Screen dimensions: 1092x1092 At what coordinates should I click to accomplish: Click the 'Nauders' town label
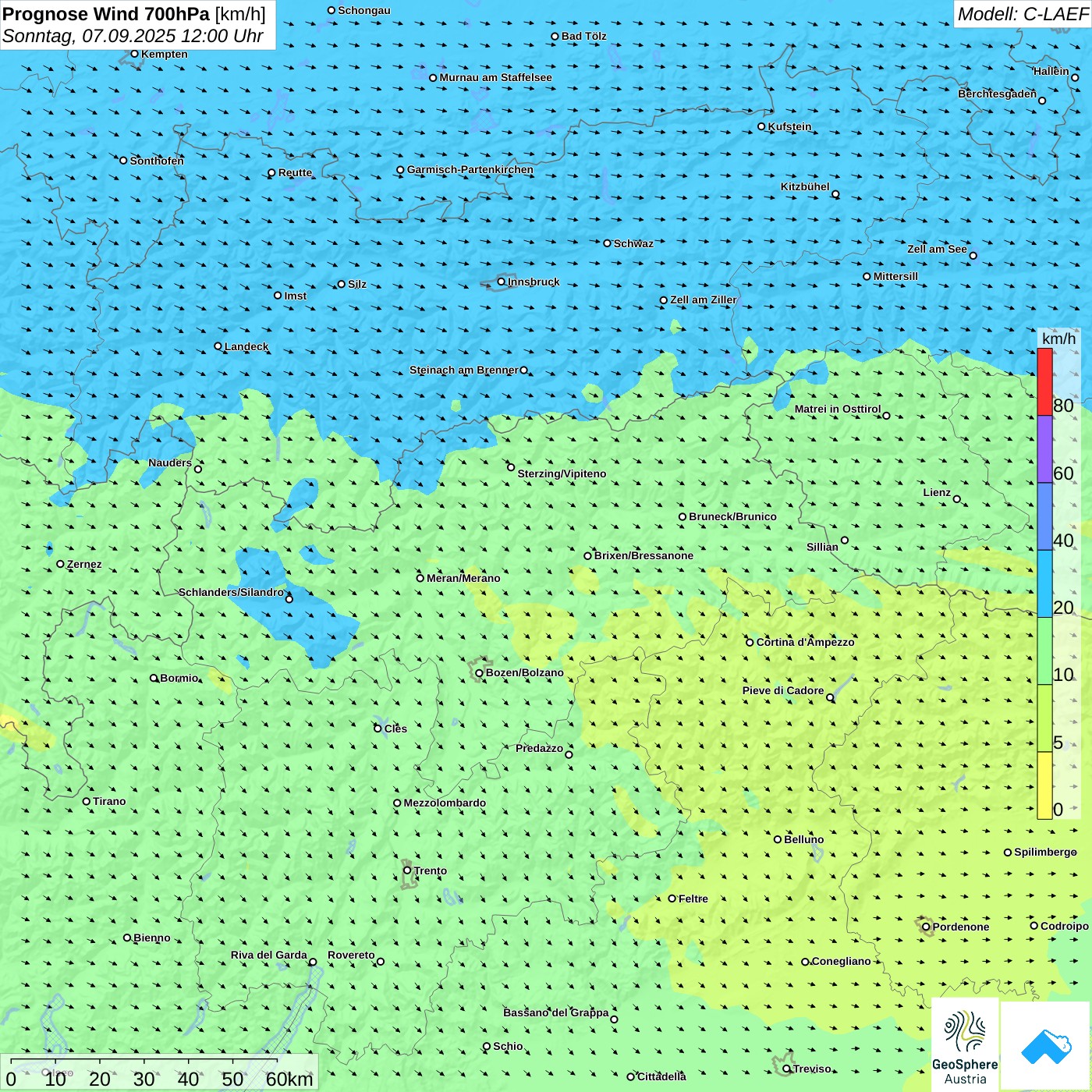pyautogui.click(x=170, y=463)
